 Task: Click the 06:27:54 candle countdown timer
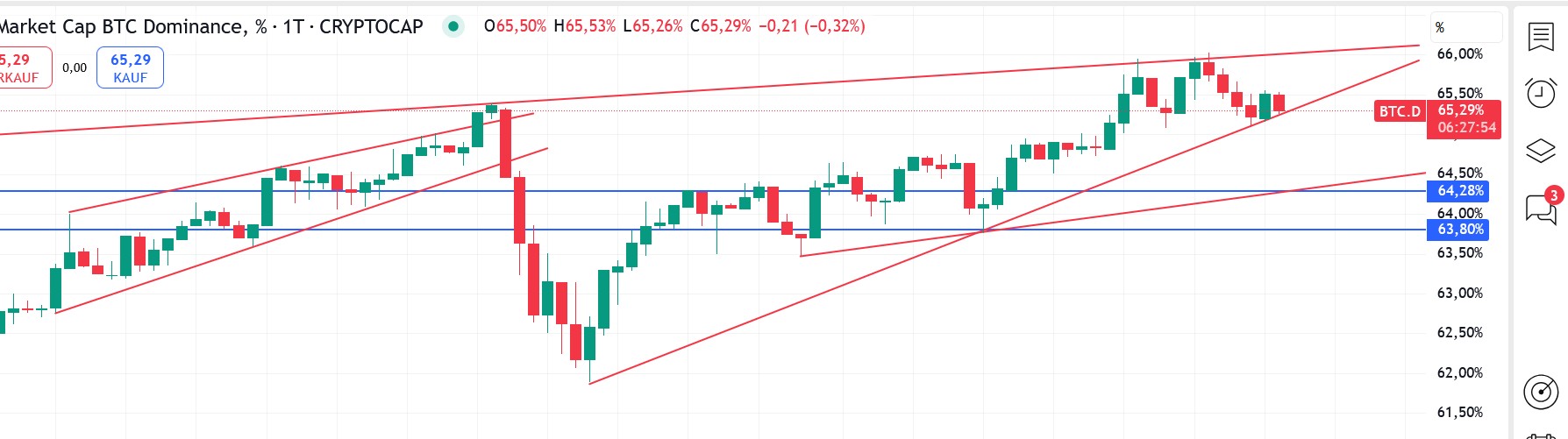tap(1466, 128)
